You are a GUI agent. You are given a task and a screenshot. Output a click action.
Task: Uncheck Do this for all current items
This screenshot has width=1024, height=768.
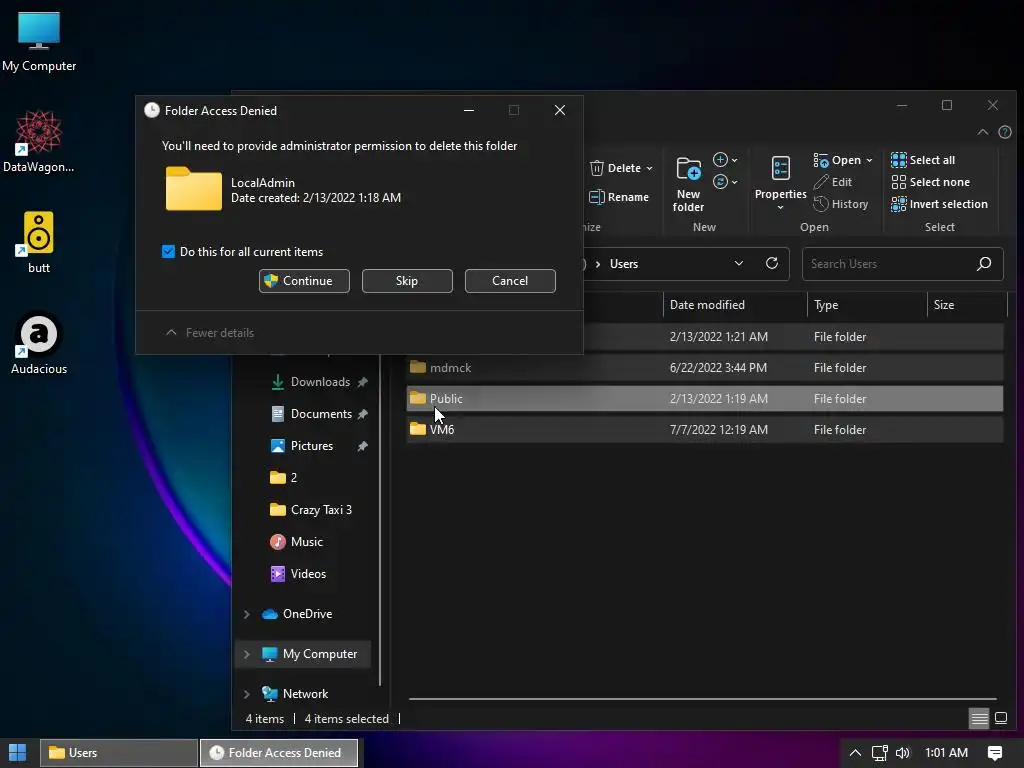tap(168, 251)
